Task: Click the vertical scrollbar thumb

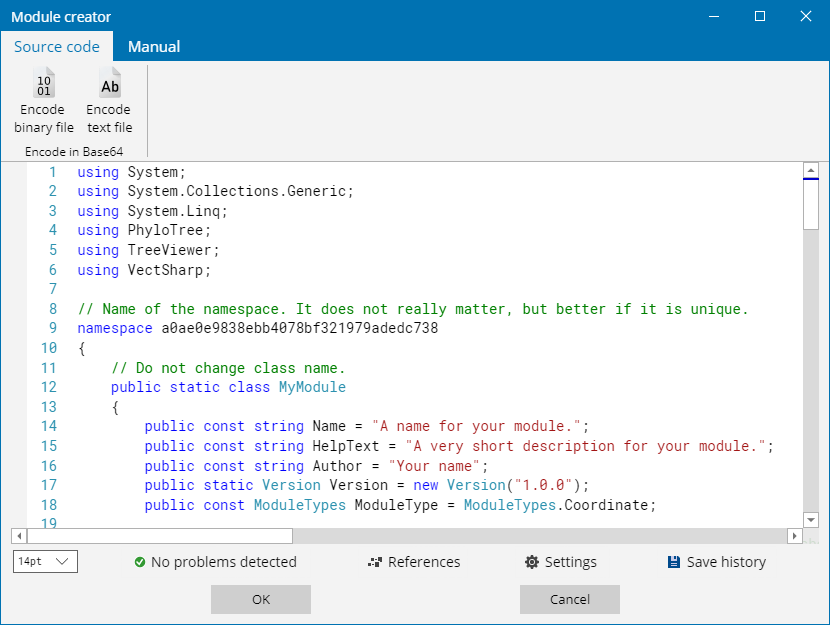Action: pos(811,205)
